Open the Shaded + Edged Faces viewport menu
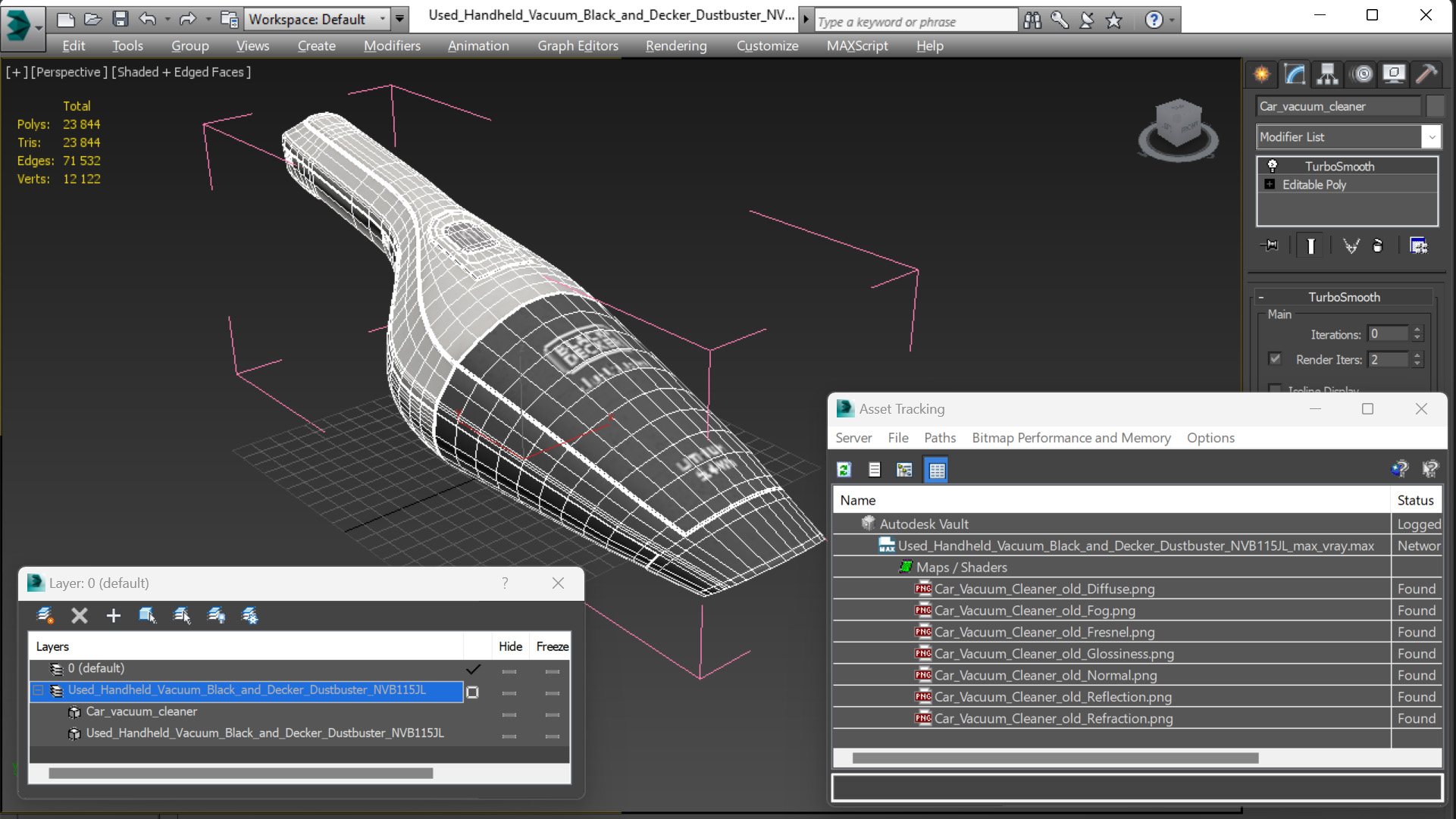This screenshot has height=819, width=1456. (x=181, y=72)
